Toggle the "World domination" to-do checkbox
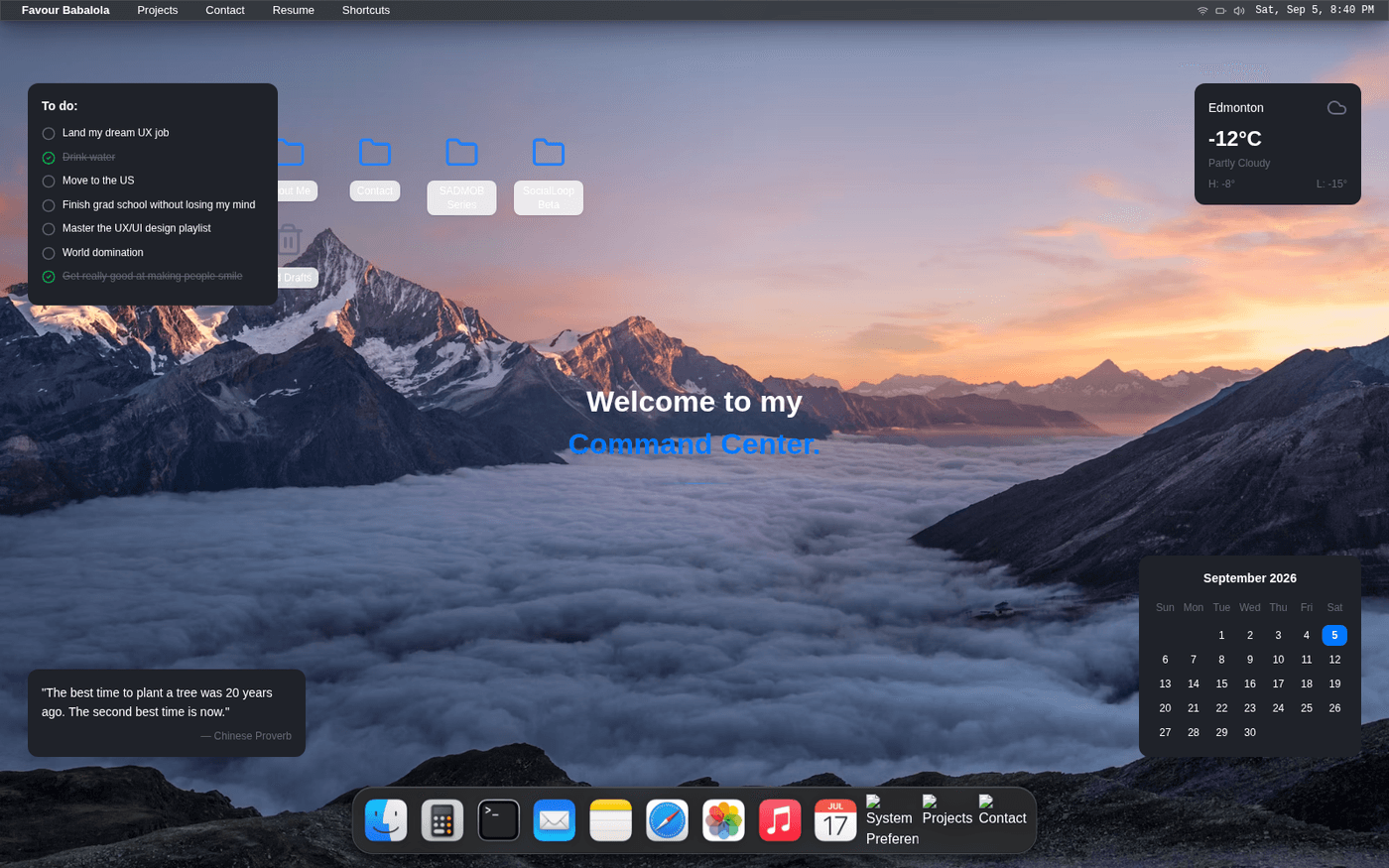Image resolution: width=1389 pixels, height=868 pixels. pos(49,253)
